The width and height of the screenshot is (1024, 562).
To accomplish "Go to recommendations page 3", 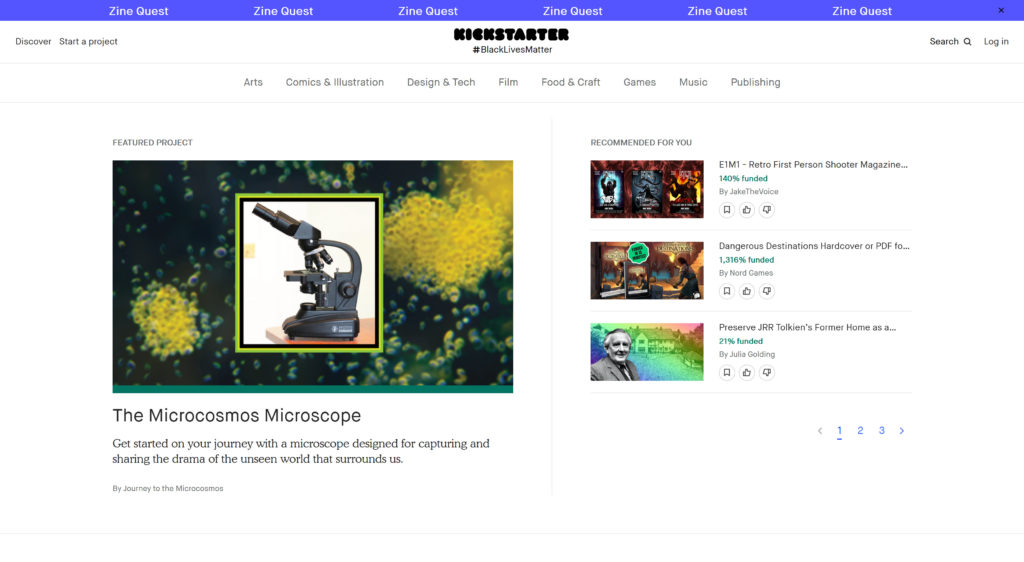I will pos(881,431).
